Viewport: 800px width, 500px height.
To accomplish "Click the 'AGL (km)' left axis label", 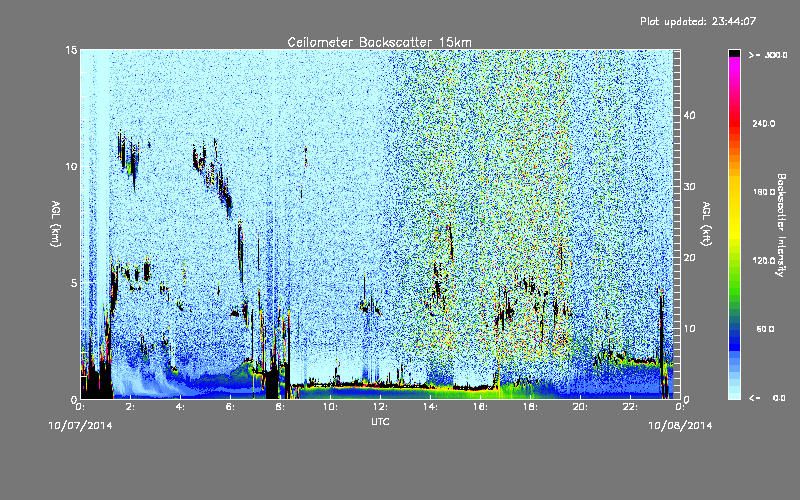I will (x=56, y=224).
